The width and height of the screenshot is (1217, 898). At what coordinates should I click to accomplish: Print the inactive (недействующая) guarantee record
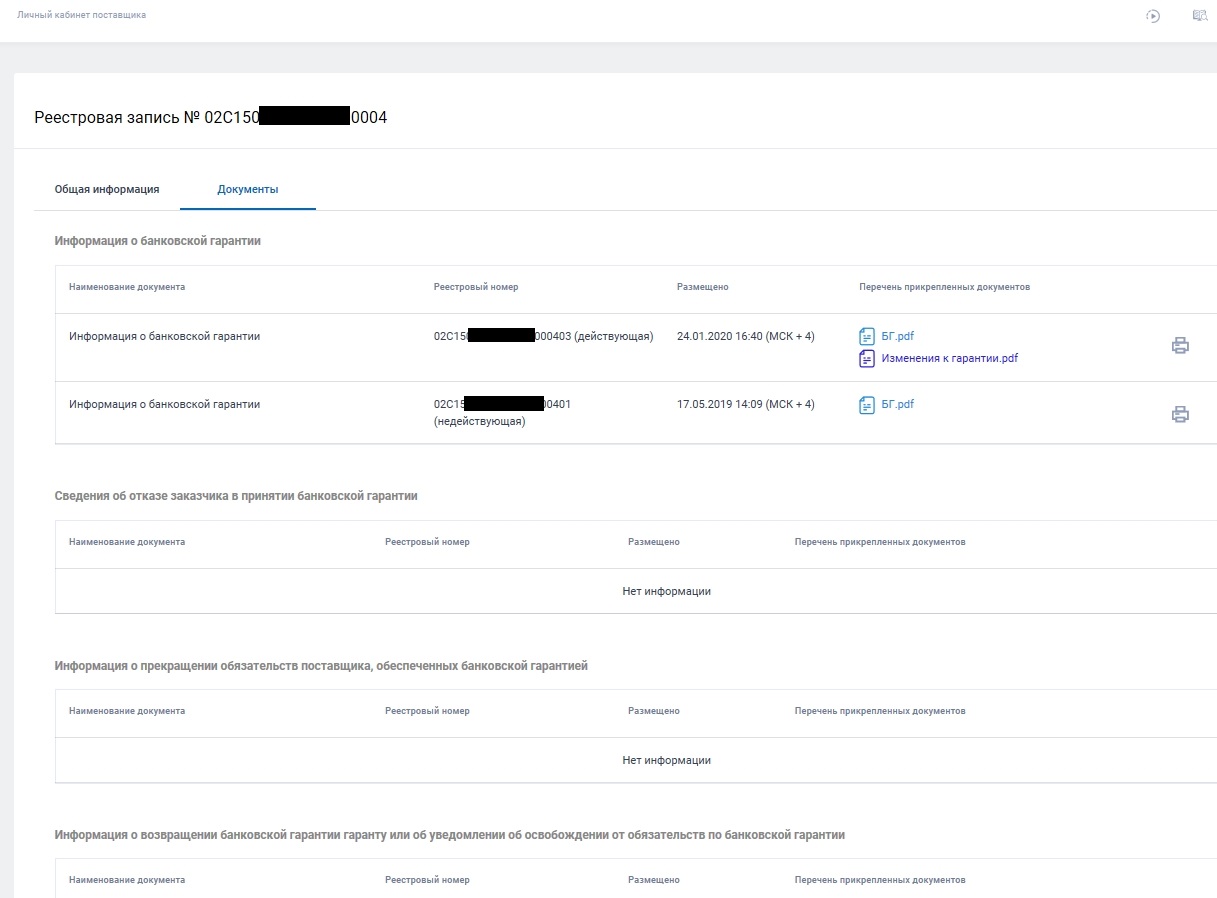(x=1180, y=414)
